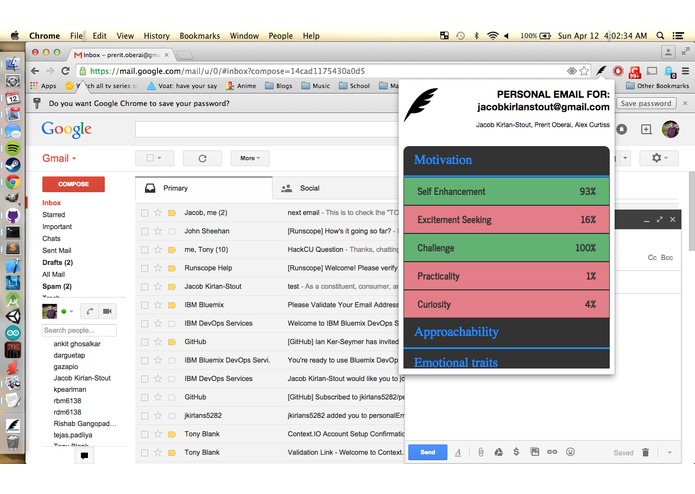
Task: Click the feather extension icon in Chrome toolbar
Action: point(601,71)
